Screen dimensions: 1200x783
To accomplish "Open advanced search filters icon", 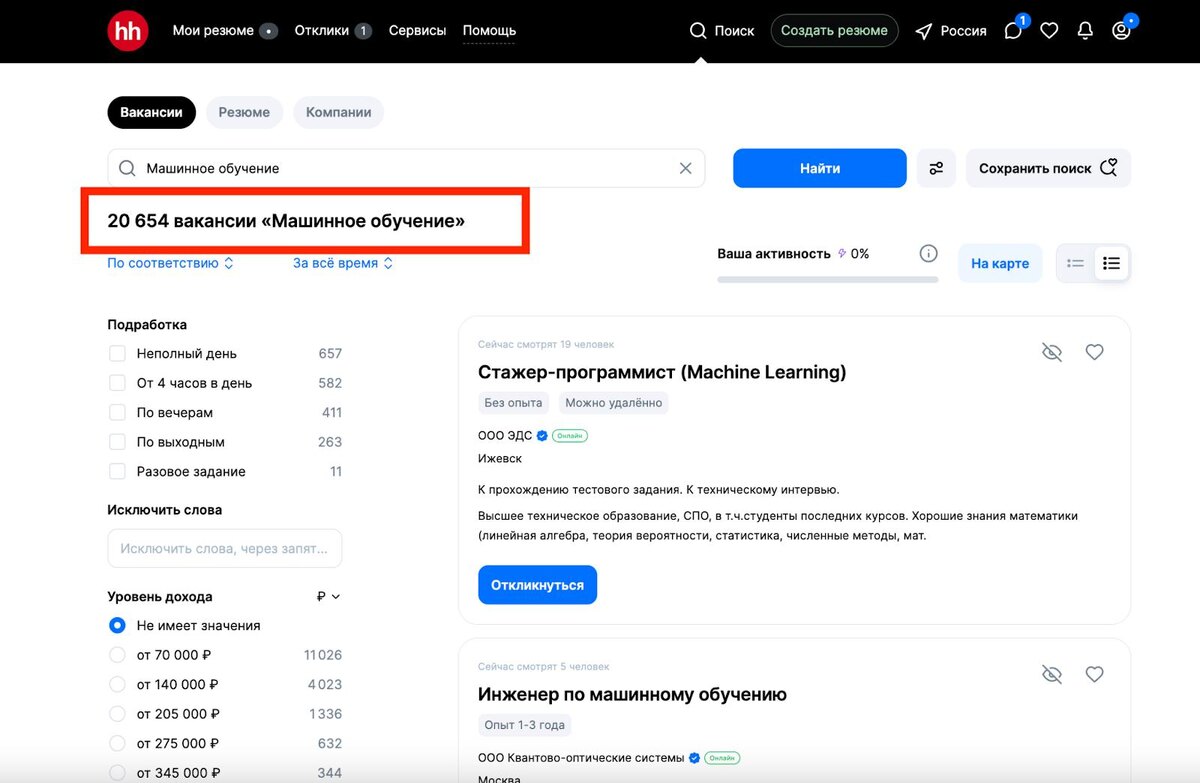I will point(936,168).
